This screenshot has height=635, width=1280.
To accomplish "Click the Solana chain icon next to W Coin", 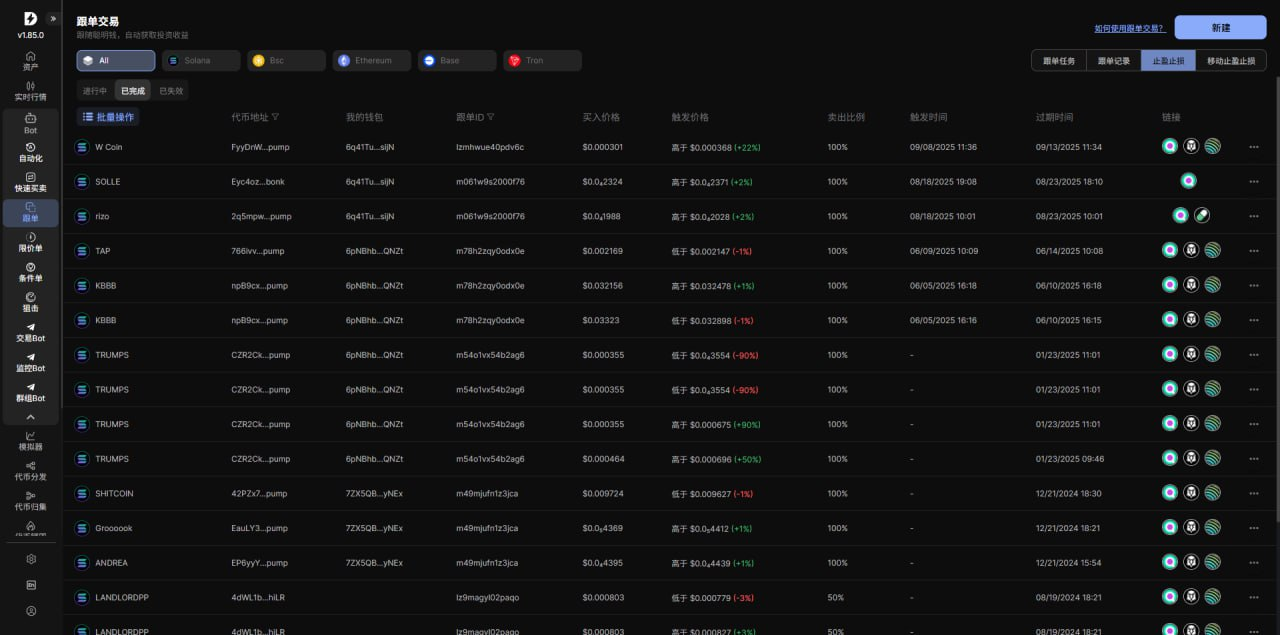I will pos(82,147).
